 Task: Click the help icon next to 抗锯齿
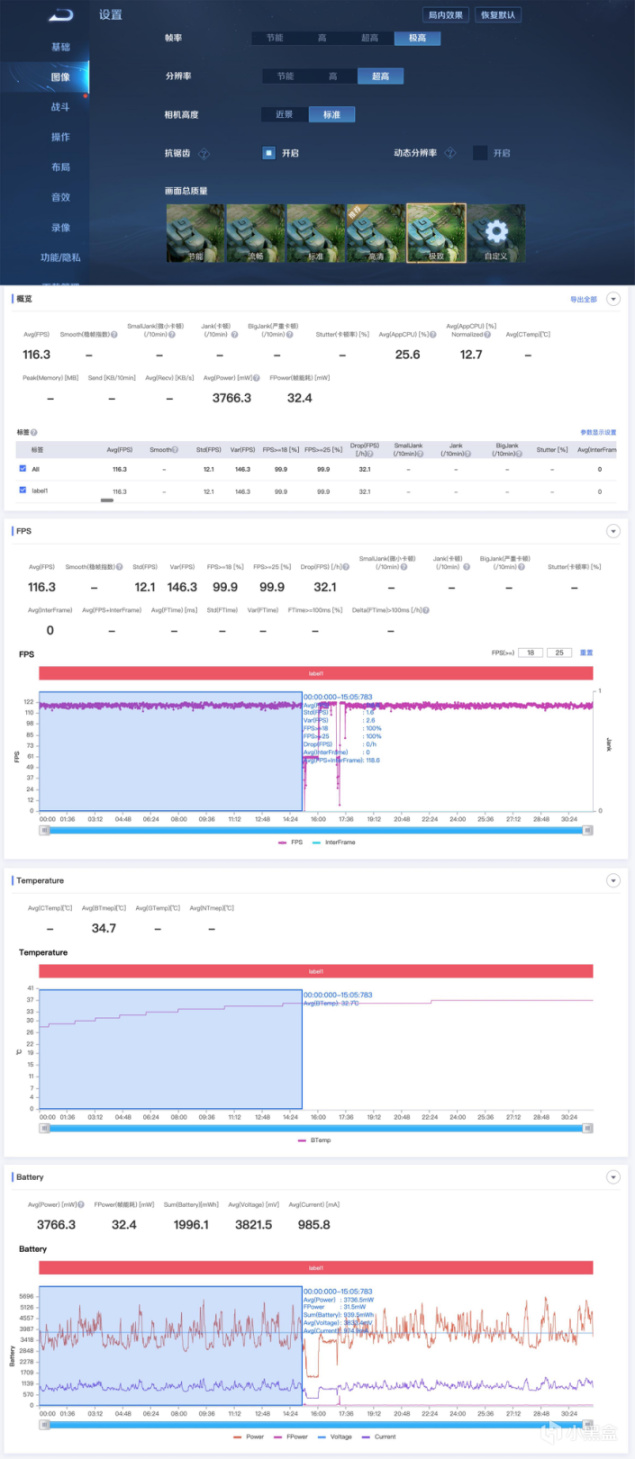tap(204, 153)
